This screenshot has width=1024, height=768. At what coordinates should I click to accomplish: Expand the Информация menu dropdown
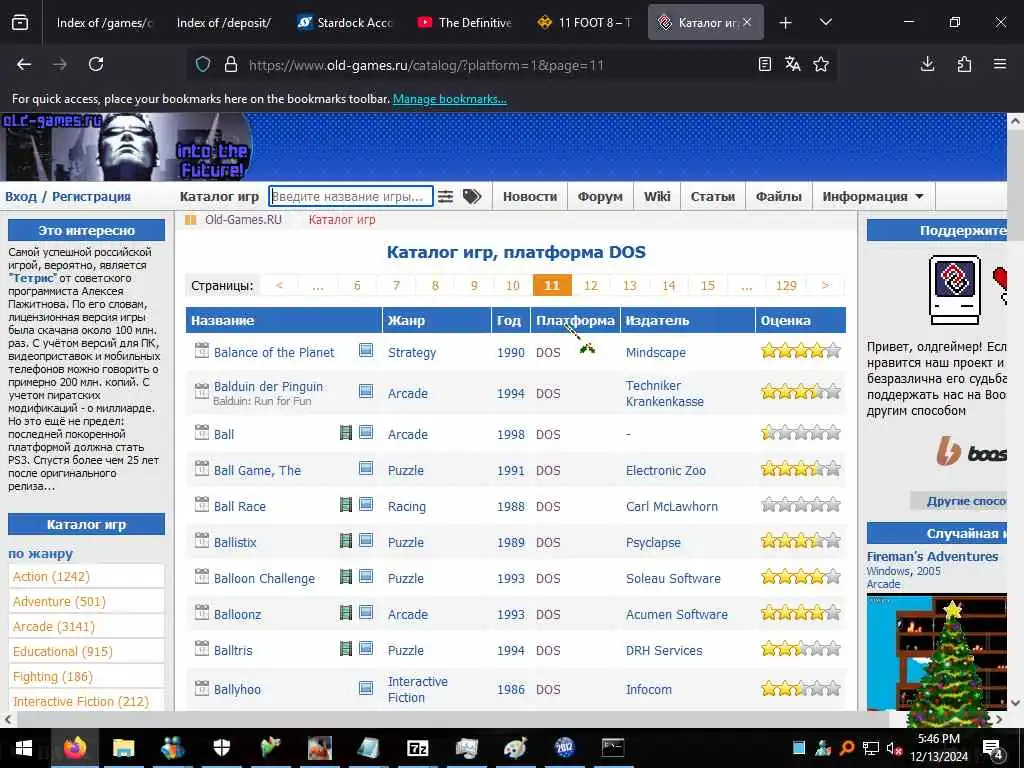pyautogui.click(x=872, y=197)
